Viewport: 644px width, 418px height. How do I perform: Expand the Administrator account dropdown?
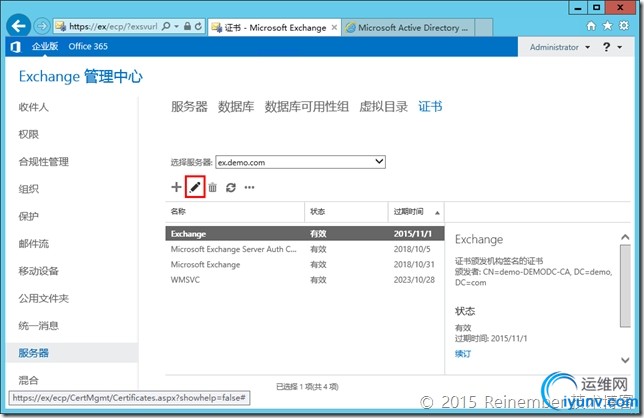pyautogui.click(x=560, y=47)
